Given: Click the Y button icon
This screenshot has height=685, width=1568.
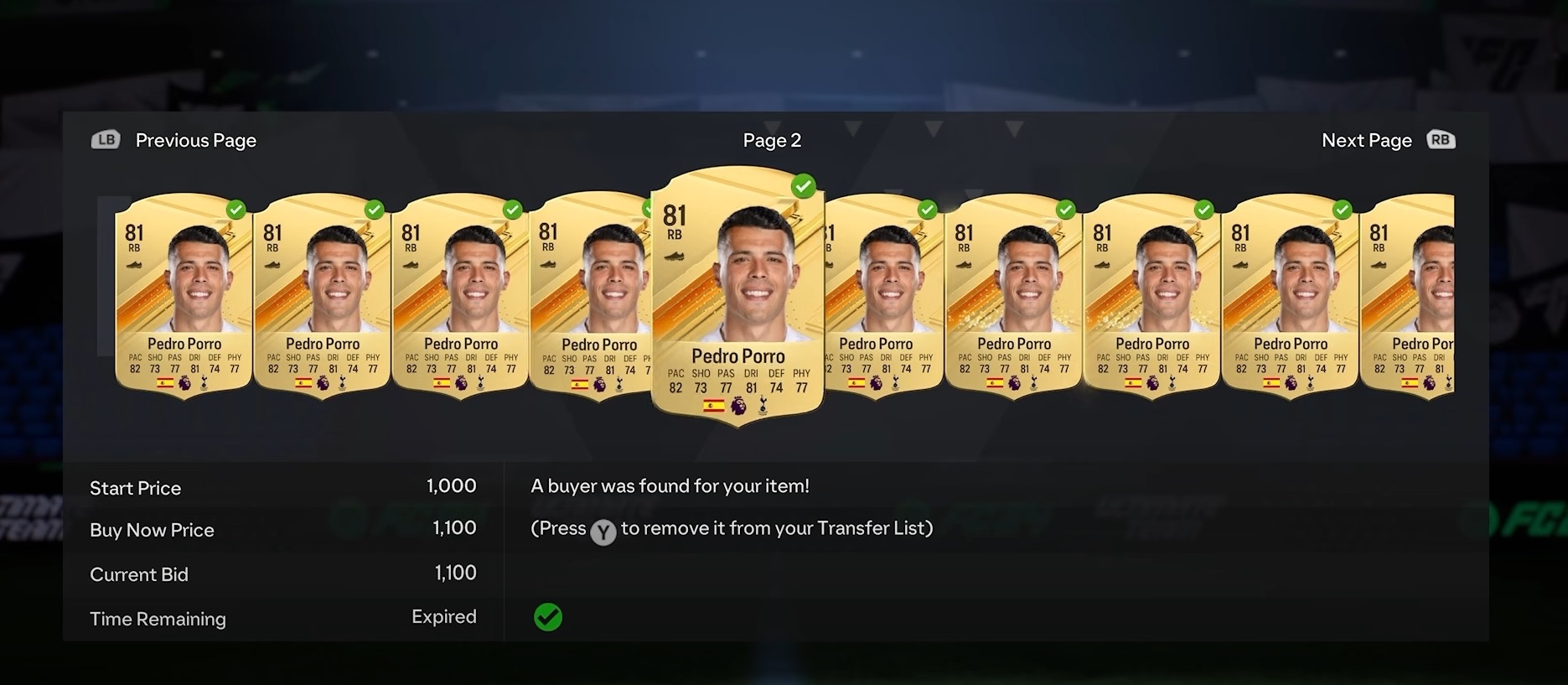Looking at the screenshot, I should pyautogui.click(x=603, y=532).
